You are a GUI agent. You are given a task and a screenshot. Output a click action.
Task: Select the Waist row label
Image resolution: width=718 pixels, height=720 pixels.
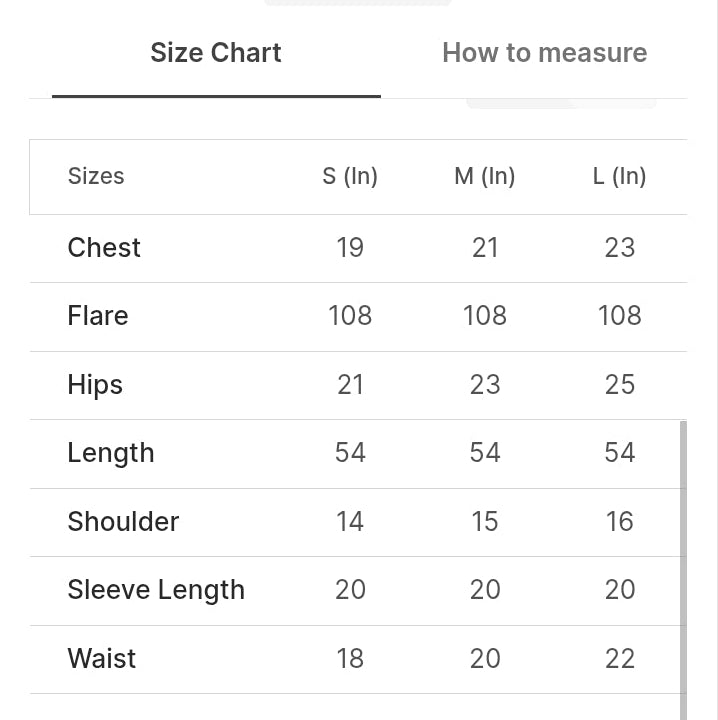[102, 658]
